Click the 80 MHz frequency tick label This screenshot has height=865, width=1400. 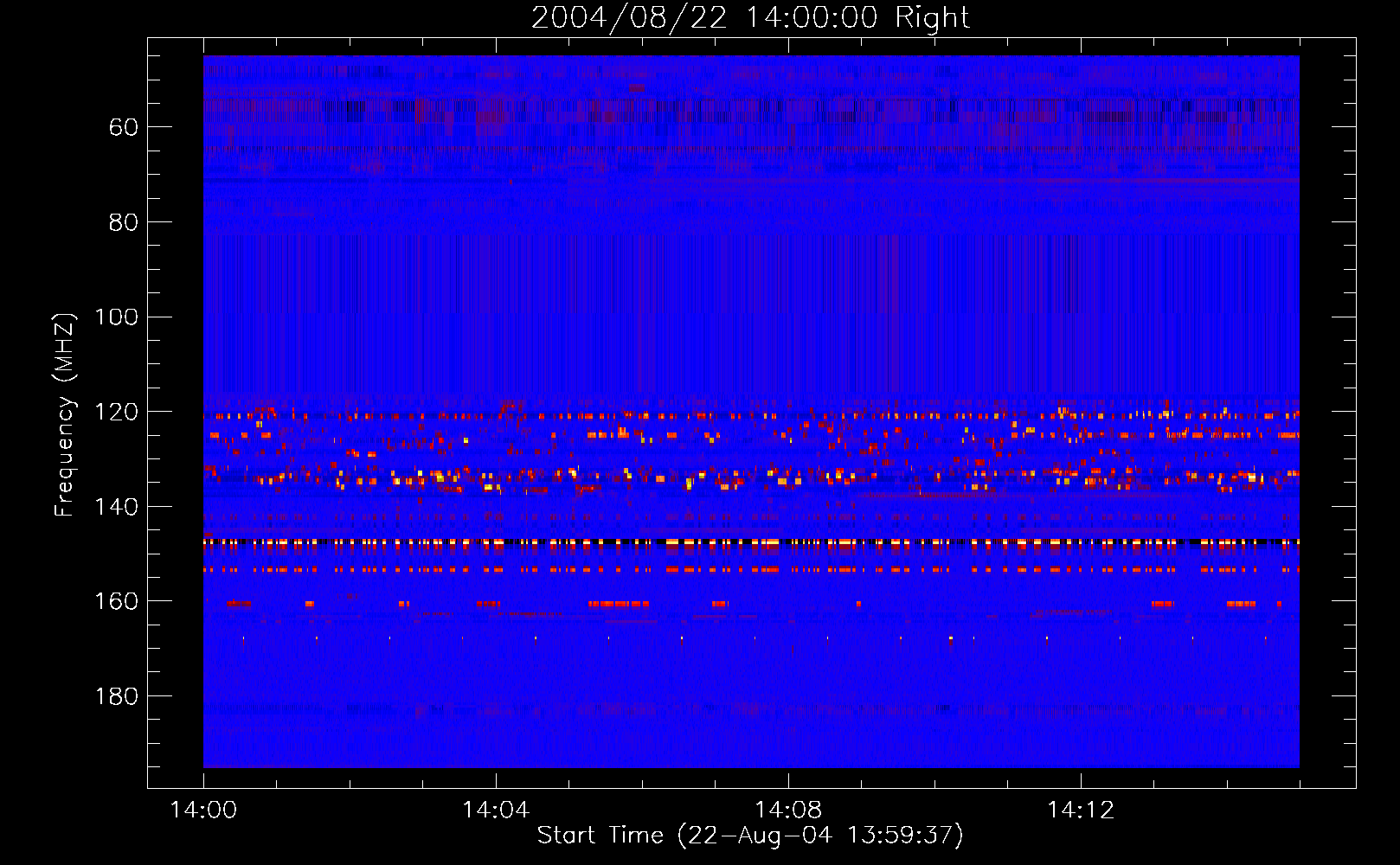(x=124, y=222)
